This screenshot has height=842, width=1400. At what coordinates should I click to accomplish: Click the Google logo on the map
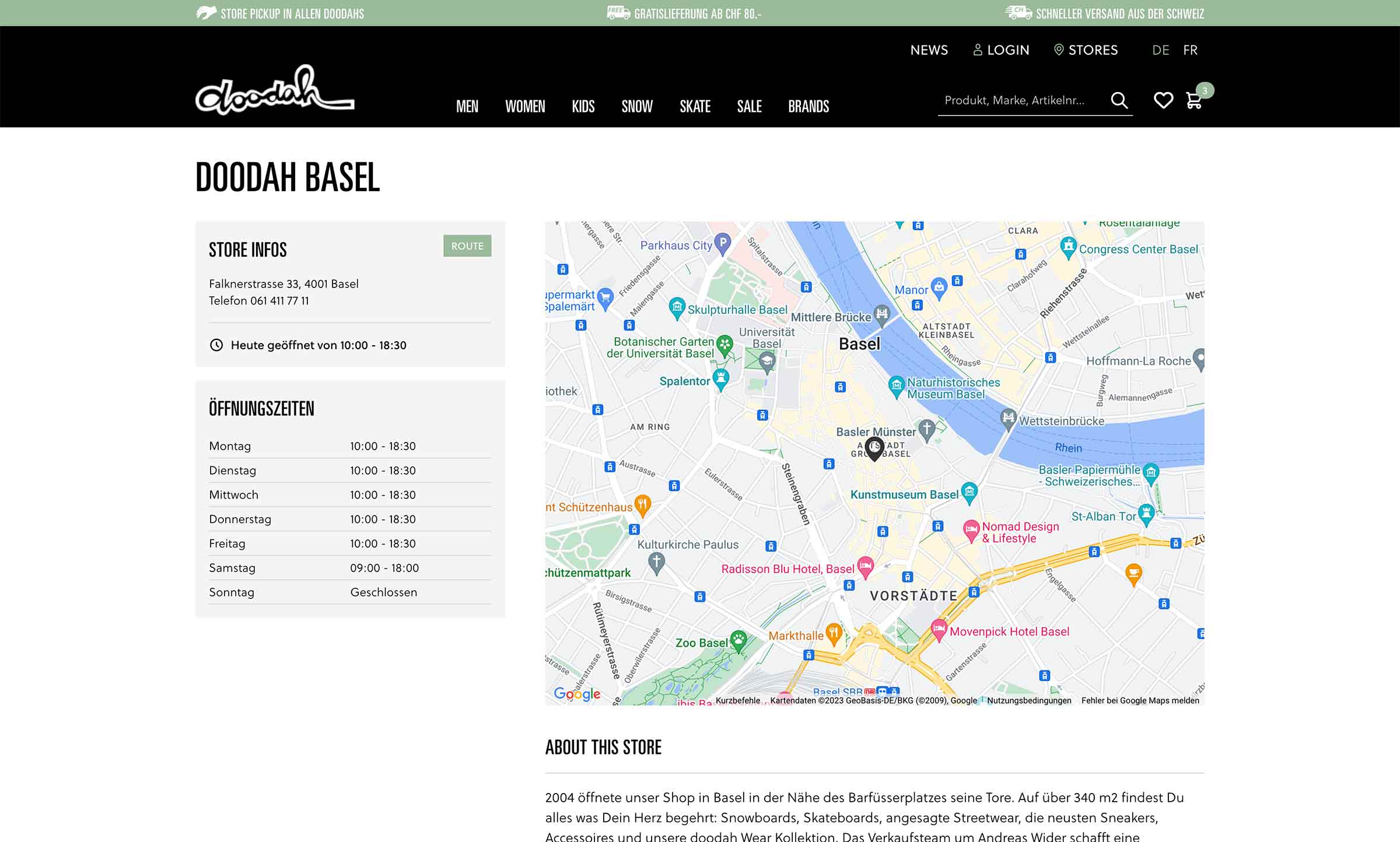tap(577, 693)
